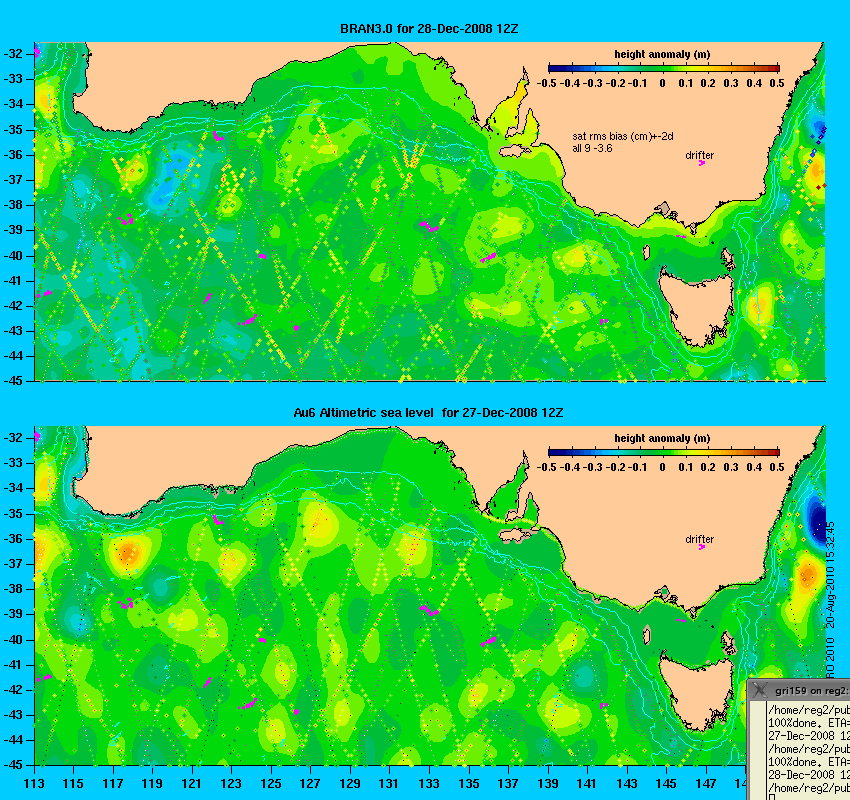Click the '-38' latitude label on the top plot
850x800 pixels.
click(x=13, y=205)
